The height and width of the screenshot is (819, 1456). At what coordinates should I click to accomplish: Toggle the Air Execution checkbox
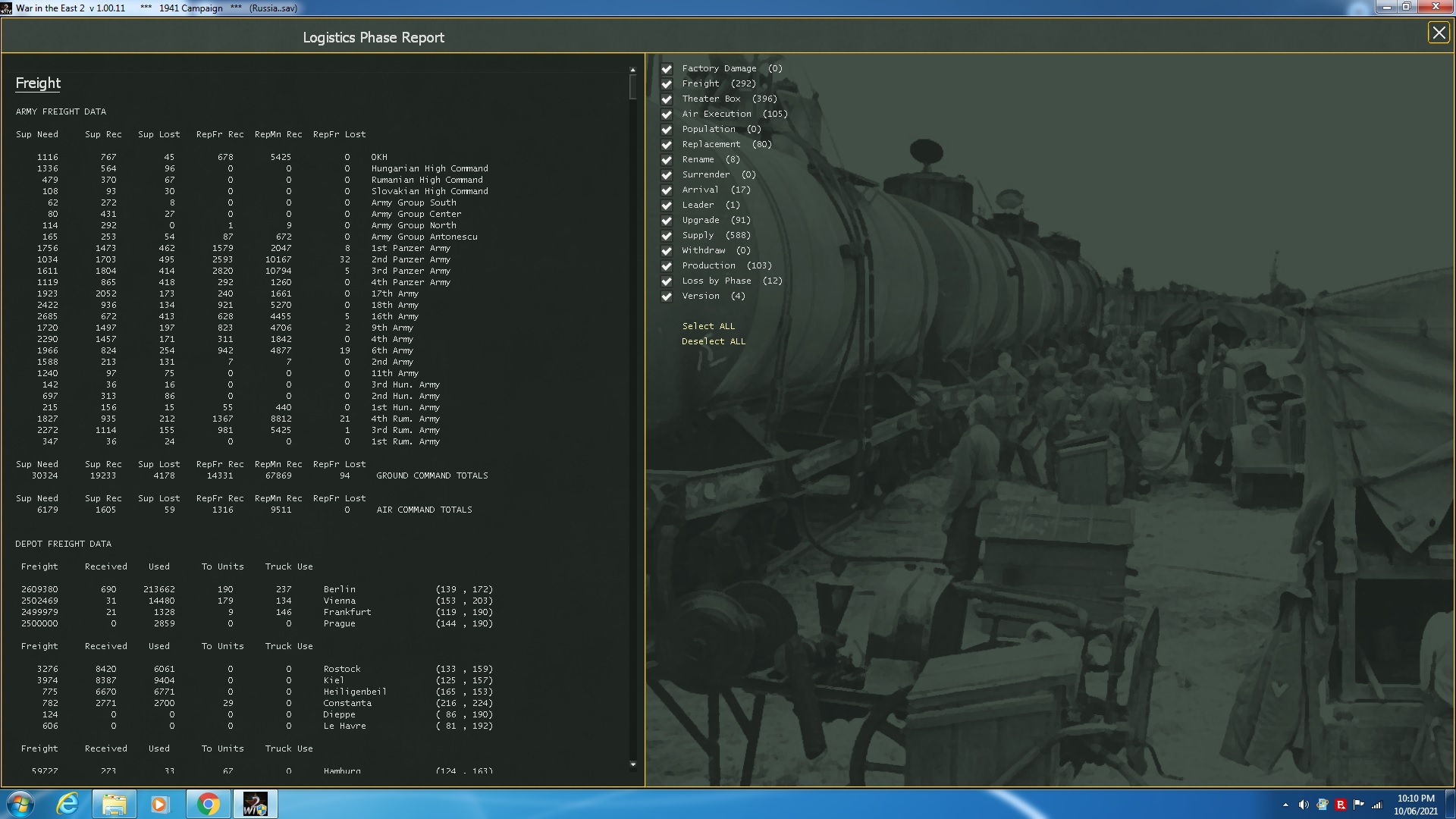pyautogui.click(x=667, y=114)
